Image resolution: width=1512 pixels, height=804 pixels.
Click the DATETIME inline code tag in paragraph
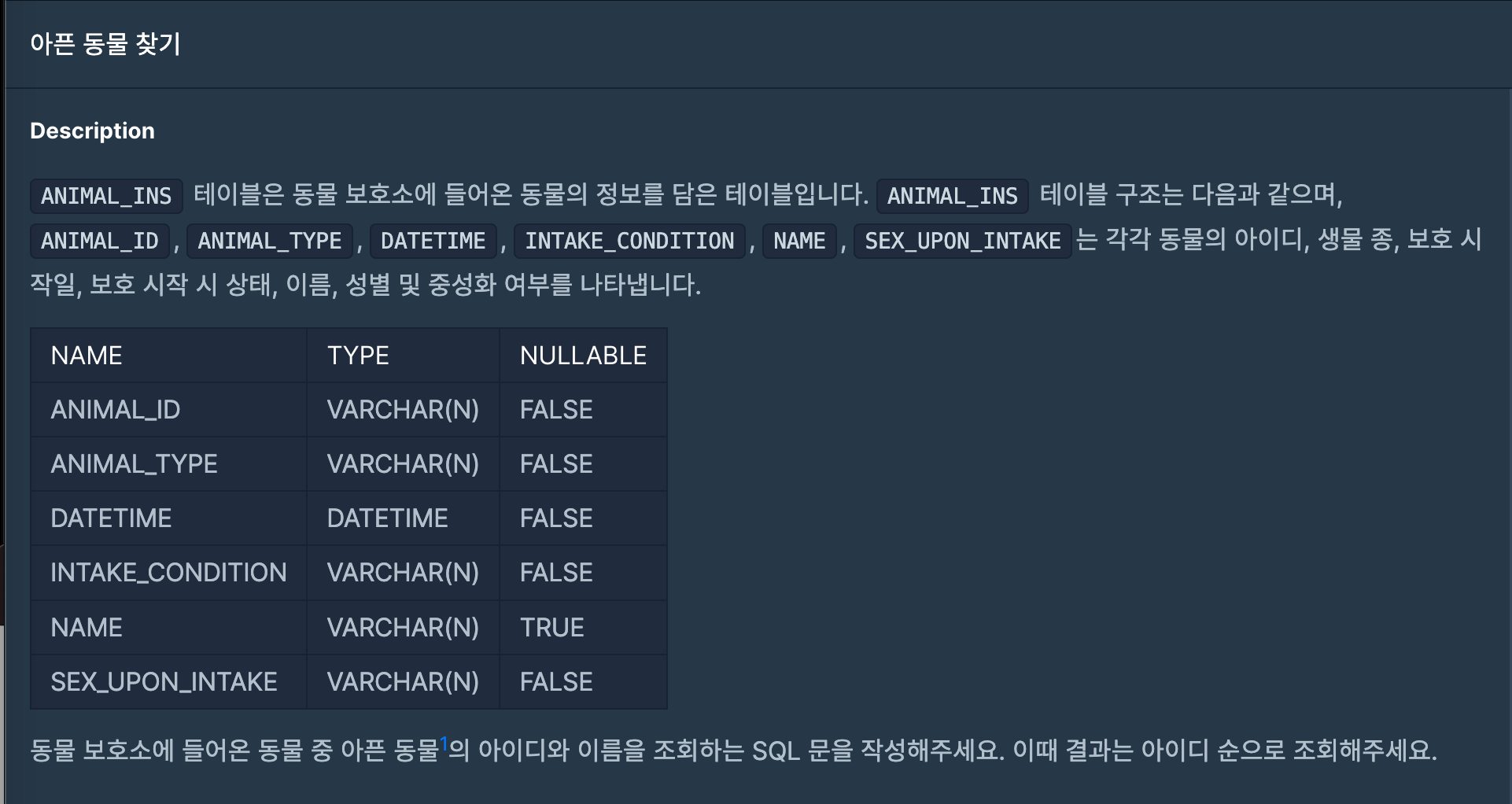click(433, 241)
